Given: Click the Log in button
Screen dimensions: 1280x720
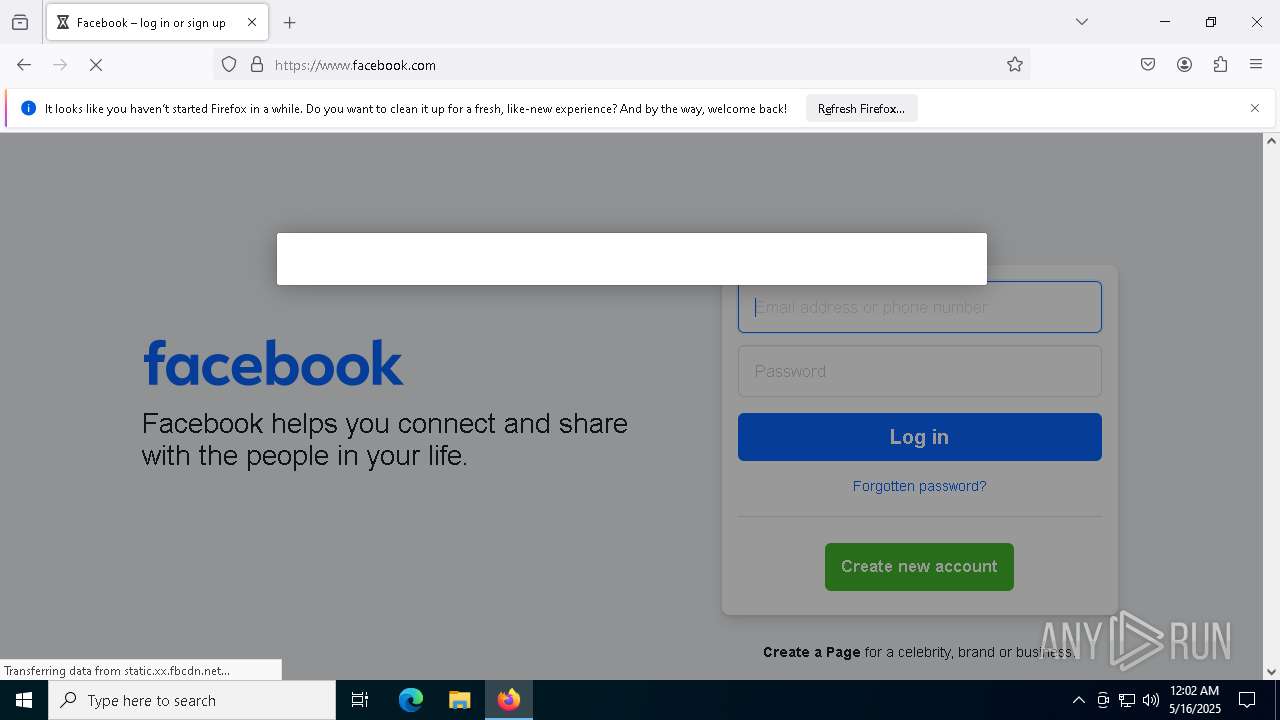Looking at the screenshot, I should tap(920, 437).
